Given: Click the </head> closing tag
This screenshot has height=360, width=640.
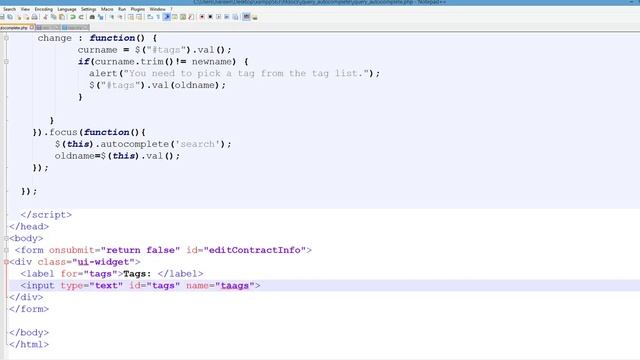Looking at the screenshot, I should click(29, 227).
